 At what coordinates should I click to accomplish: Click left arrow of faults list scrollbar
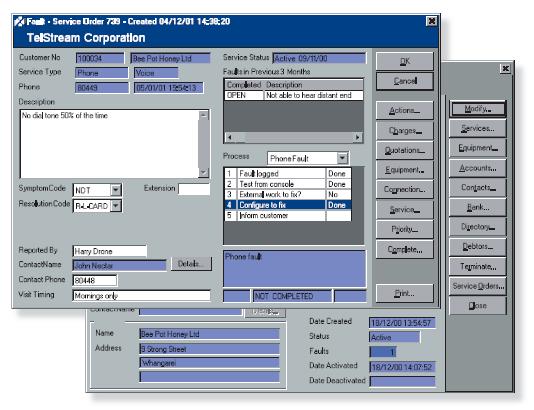pos(230,137)
